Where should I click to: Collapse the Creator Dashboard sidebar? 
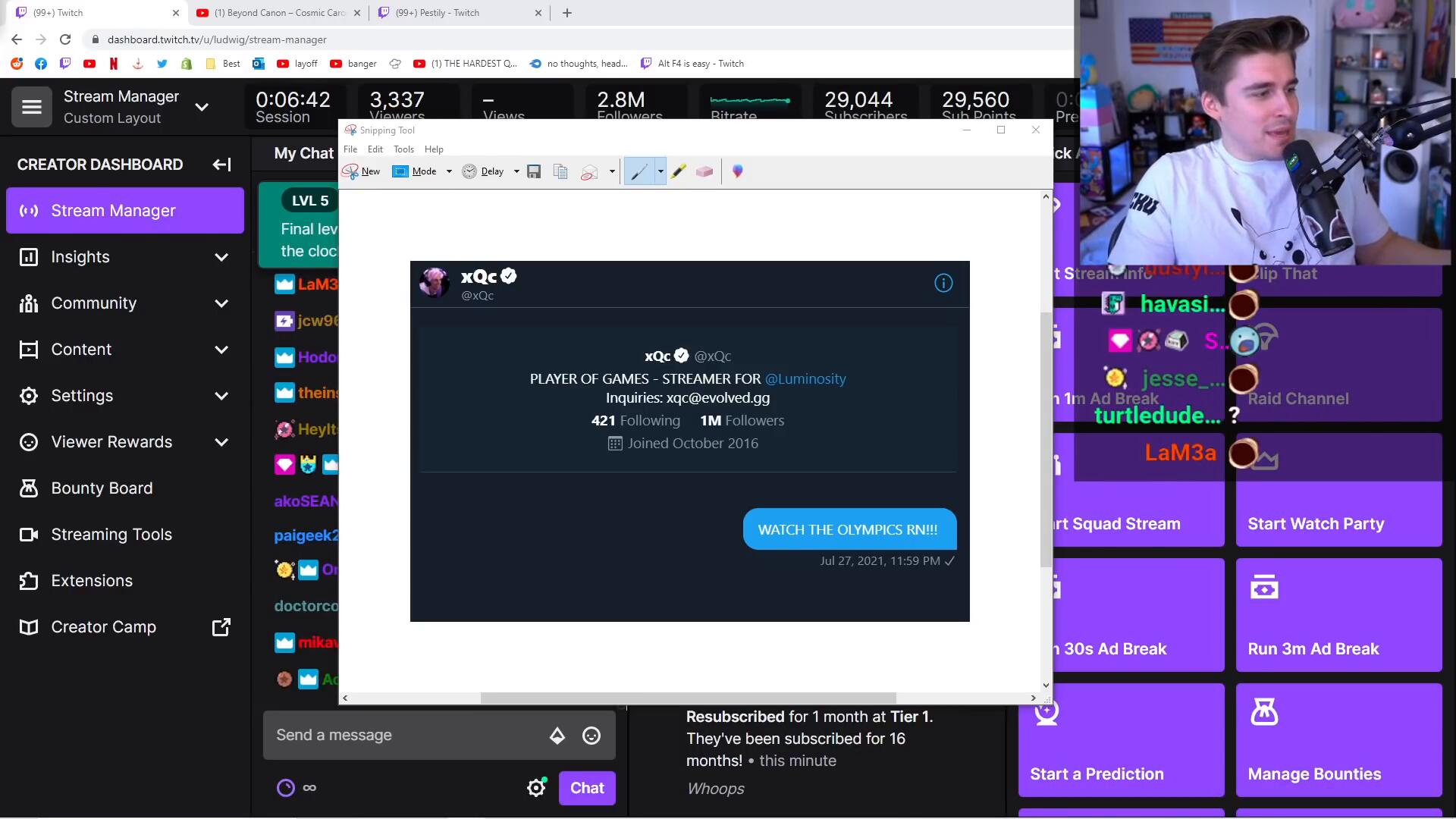tap(221, 165)
